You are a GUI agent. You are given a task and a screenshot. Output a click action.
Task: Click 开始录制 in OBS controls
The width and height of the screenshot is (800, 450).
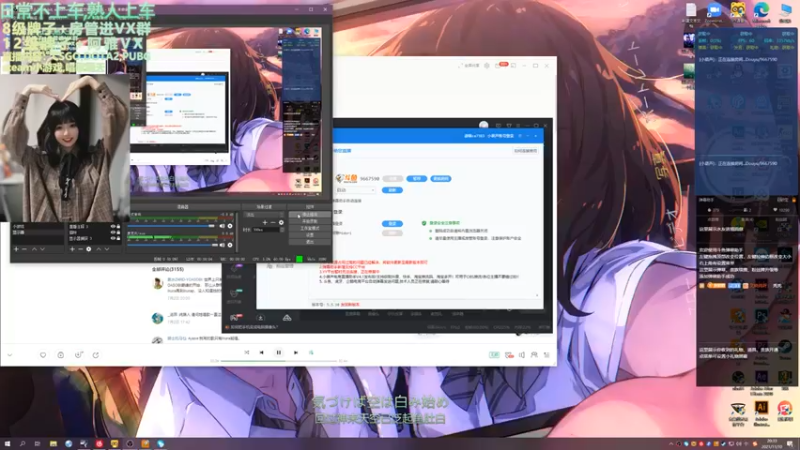click(x=310, y=221)
